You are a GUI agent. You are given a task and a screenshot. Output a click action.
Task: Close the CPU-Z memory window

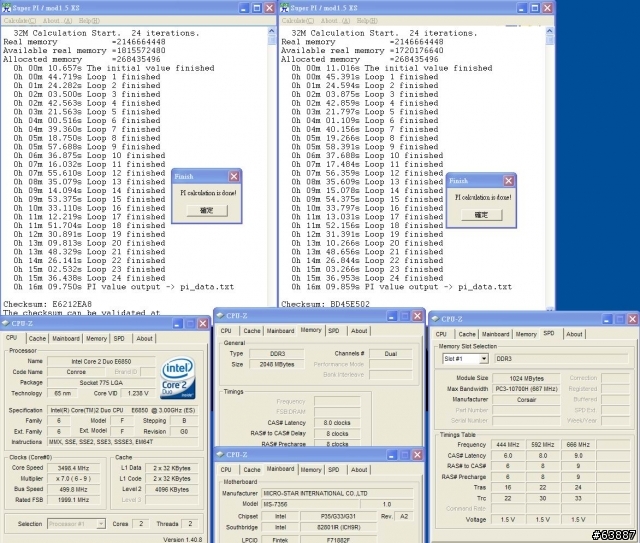click(x=418, y=316)
